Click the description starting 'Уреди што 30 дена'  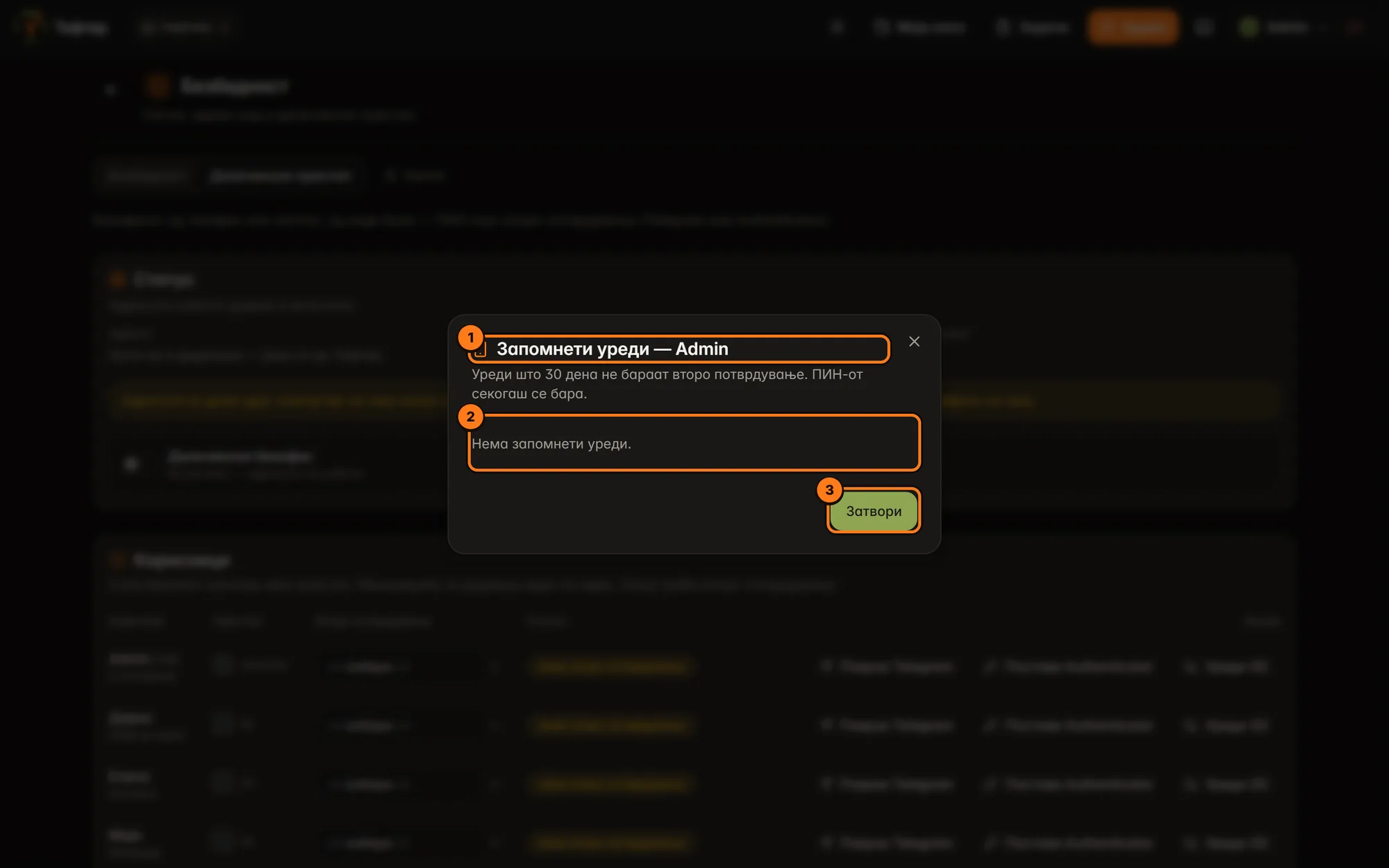[667, 384]
